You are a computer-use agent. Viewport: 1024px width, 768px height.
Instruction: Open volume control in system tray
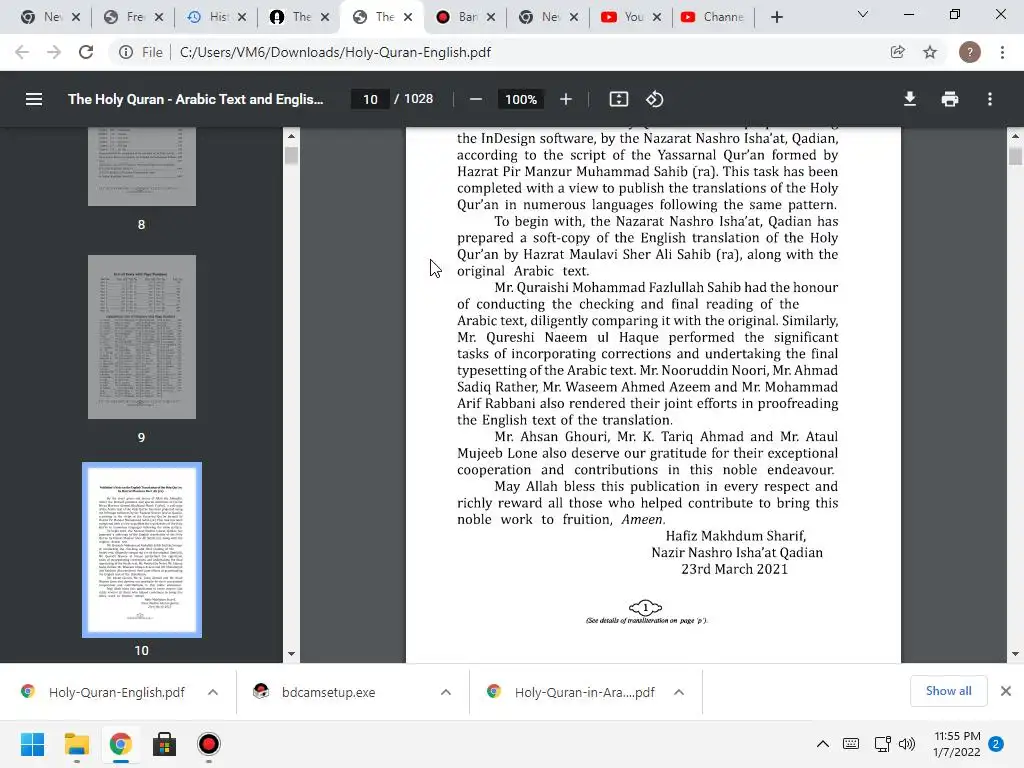[906, 744]
